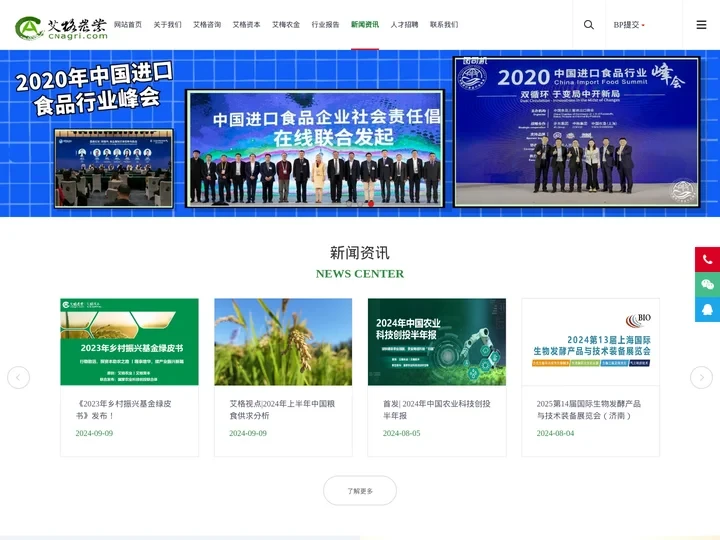Open the hamburger menu icon

(701, 25)
